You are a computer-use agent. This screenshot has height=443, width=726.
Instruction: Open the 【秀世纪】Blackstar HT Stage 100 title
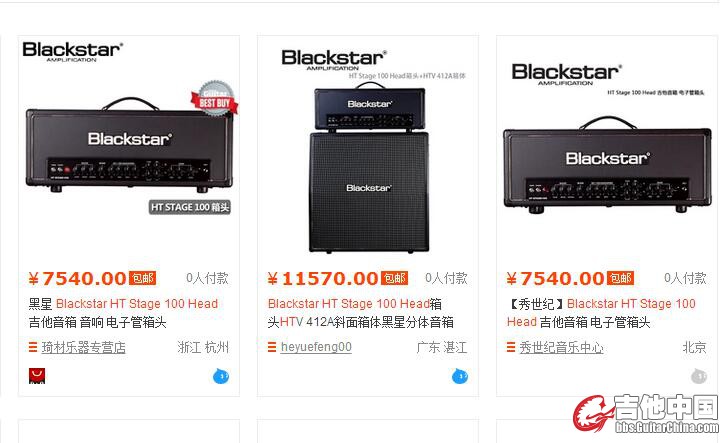(601, 313)
